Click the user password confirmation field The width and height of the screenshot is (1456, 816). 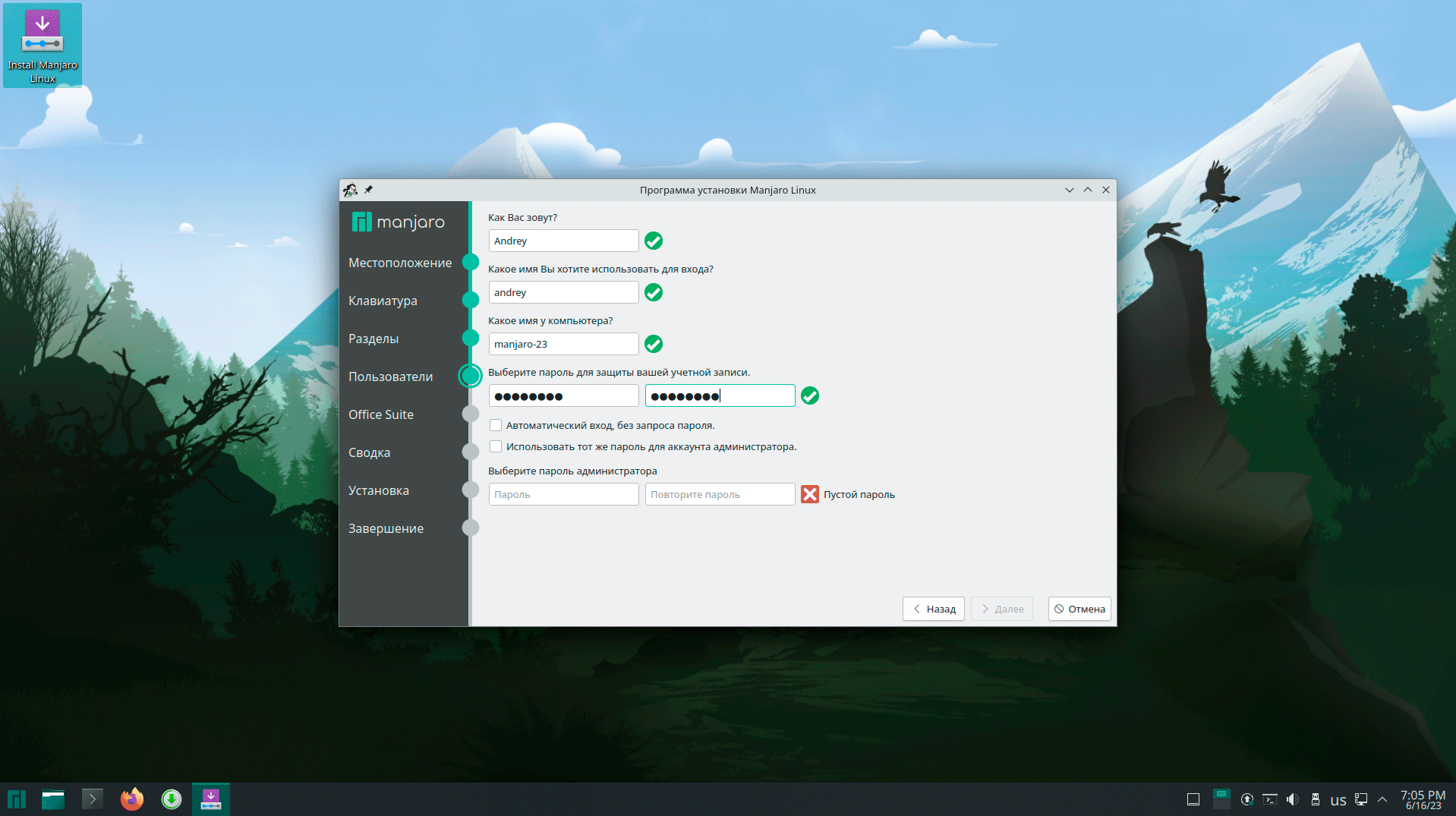(x=720, y=395)
